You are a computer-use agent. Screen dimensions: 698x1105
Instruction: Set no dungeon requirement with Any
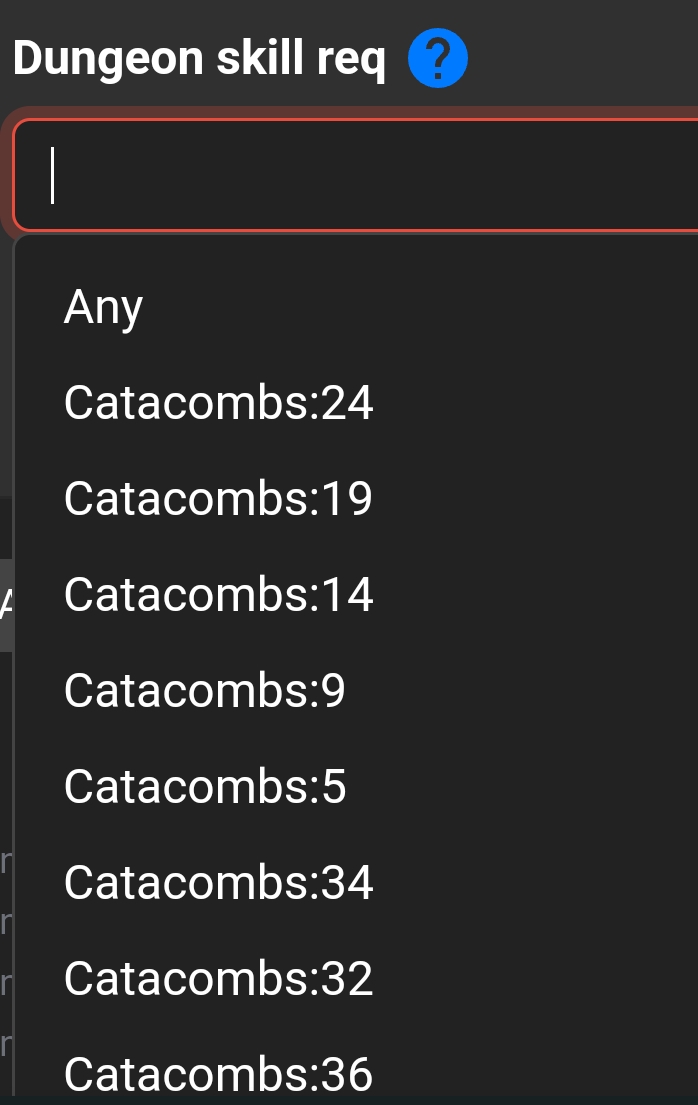tap(104, 307)
